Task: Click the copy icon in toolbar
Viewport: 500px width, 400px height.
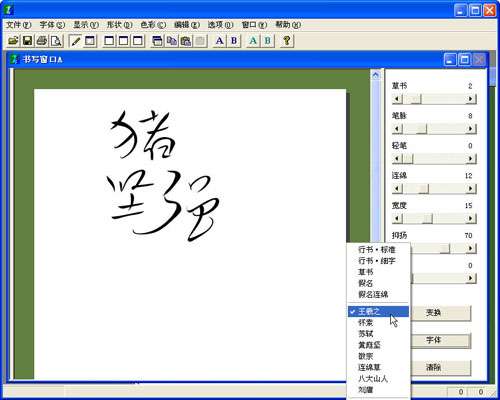Action: point(172,41)
